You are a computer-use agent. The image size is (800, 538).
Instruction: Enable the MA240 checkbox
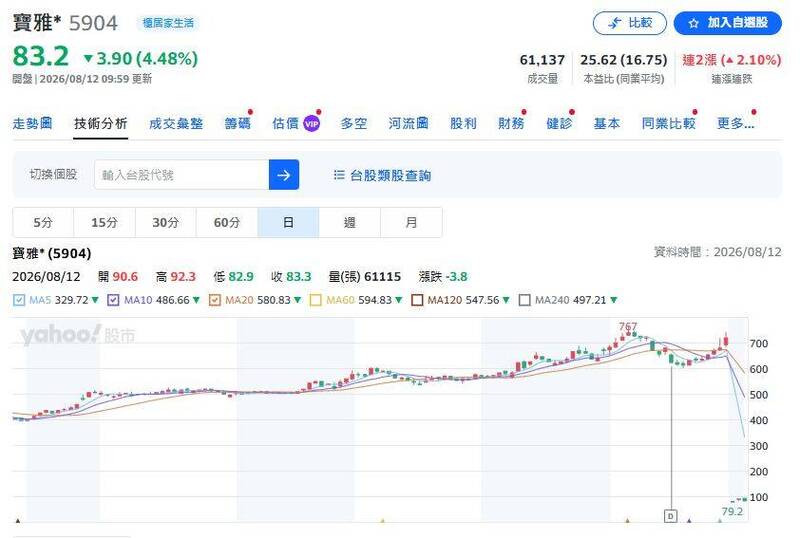pyautogui.click(x=524, y=300)
